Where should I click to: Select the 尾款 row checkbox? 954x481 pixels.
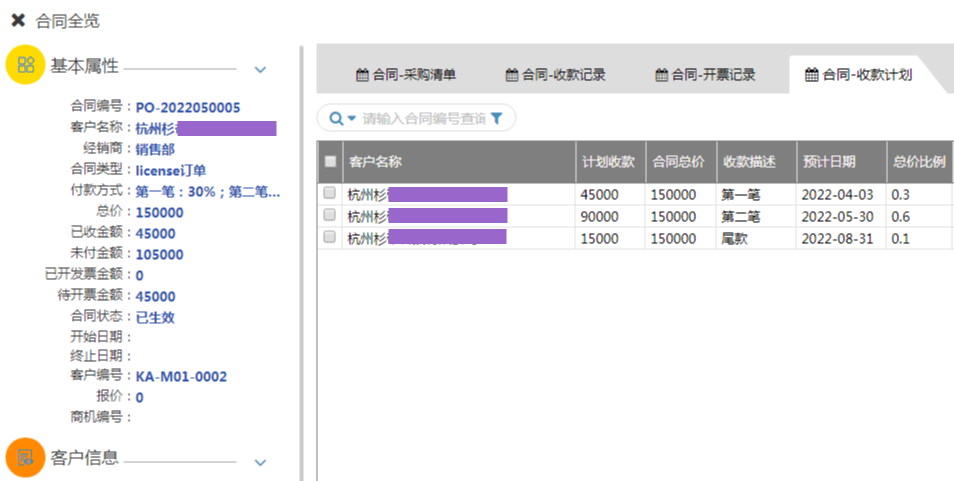(330, 237)
